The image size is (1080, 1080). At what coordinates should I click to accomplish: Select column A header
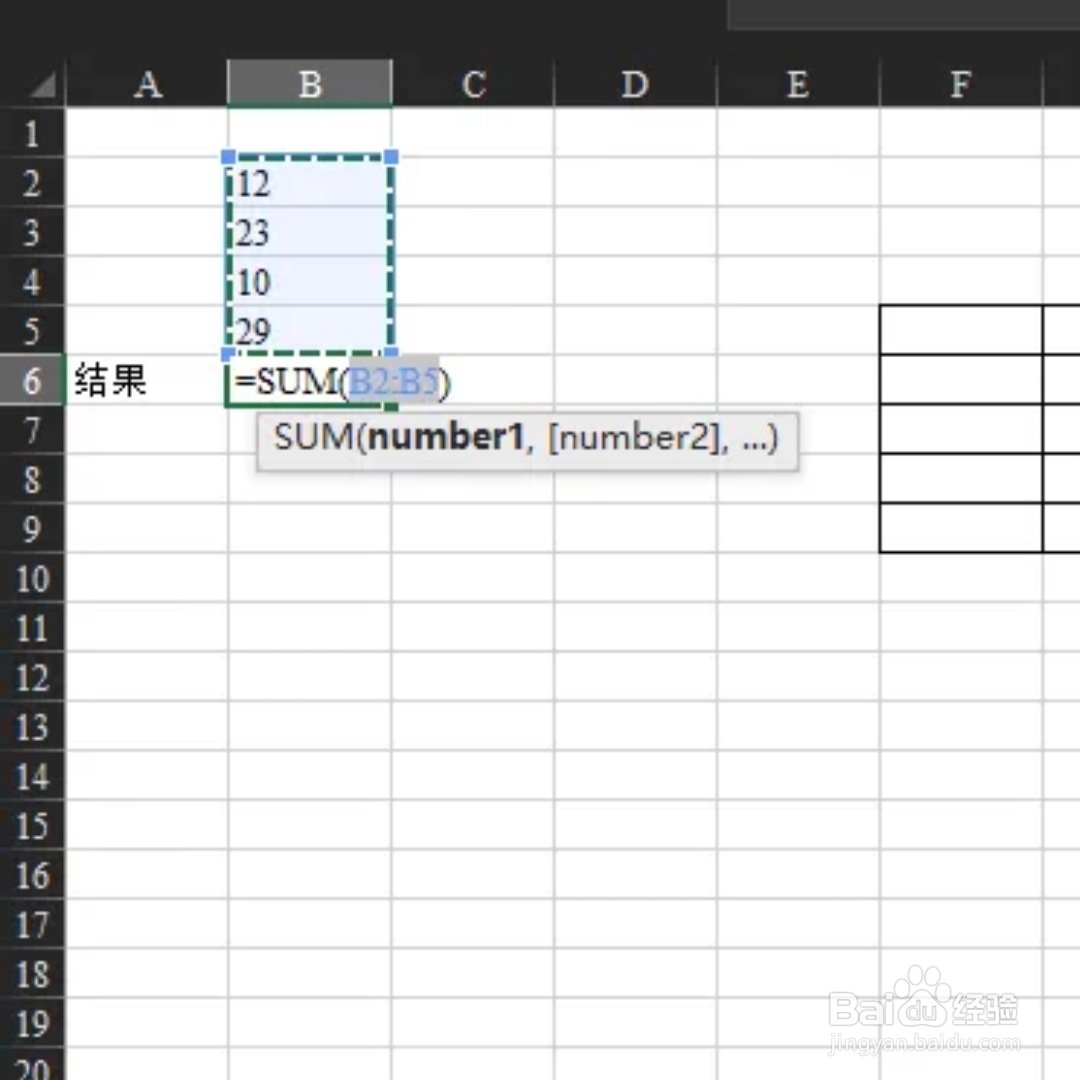pyautogui.click(x=147, y=83)
